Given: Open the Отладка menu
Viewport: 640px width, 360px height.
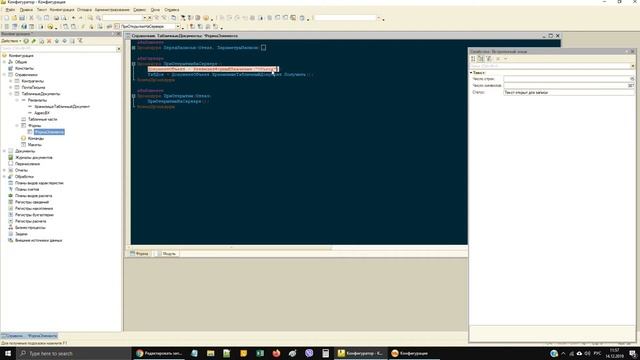Looking at the screenshot, I should [84, 9].
